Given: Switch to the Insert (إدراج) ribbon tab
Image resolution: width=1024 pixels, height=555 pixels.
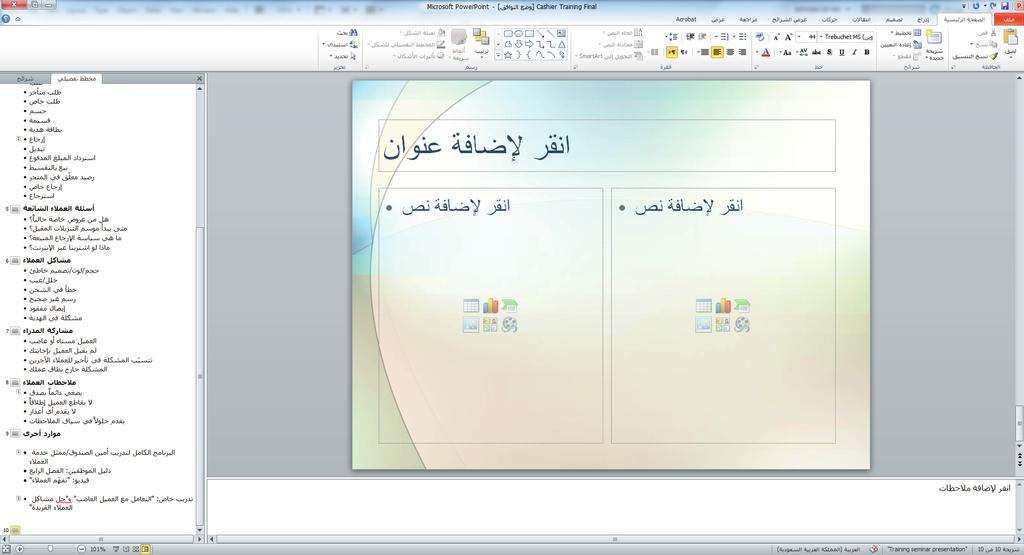Looking at the screenshot, I should (923, 20).
